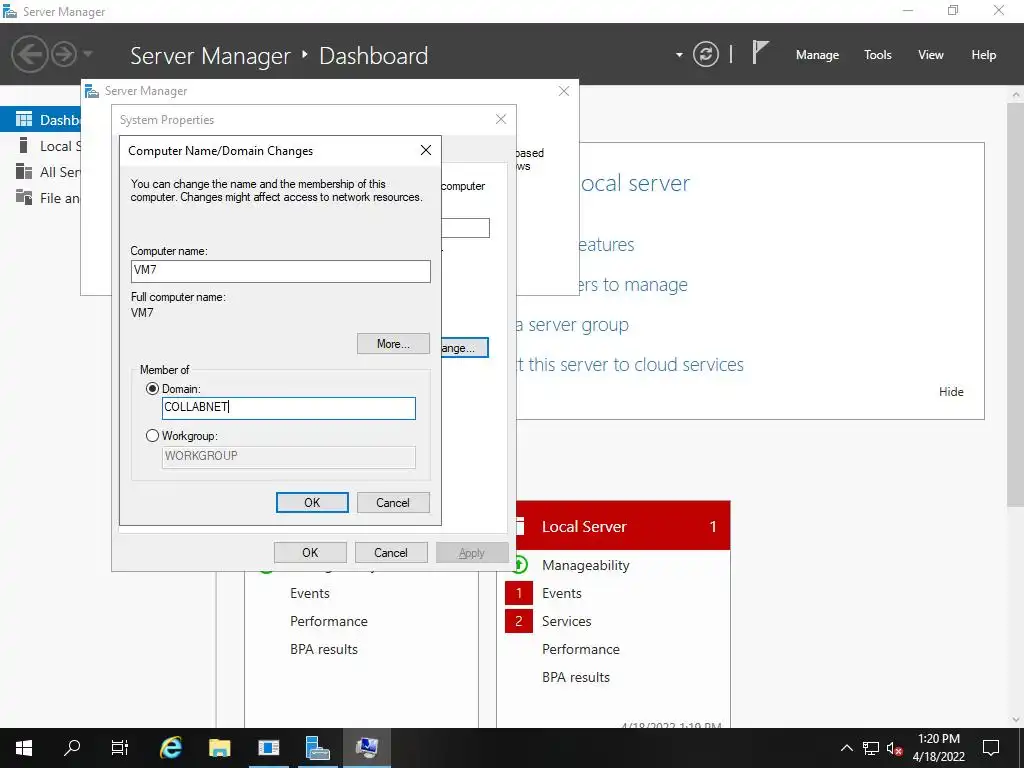Open File Explorer from the taskbar
Image resolution: width=1024 pixels, height=768 pixels.
click(219, 748)
